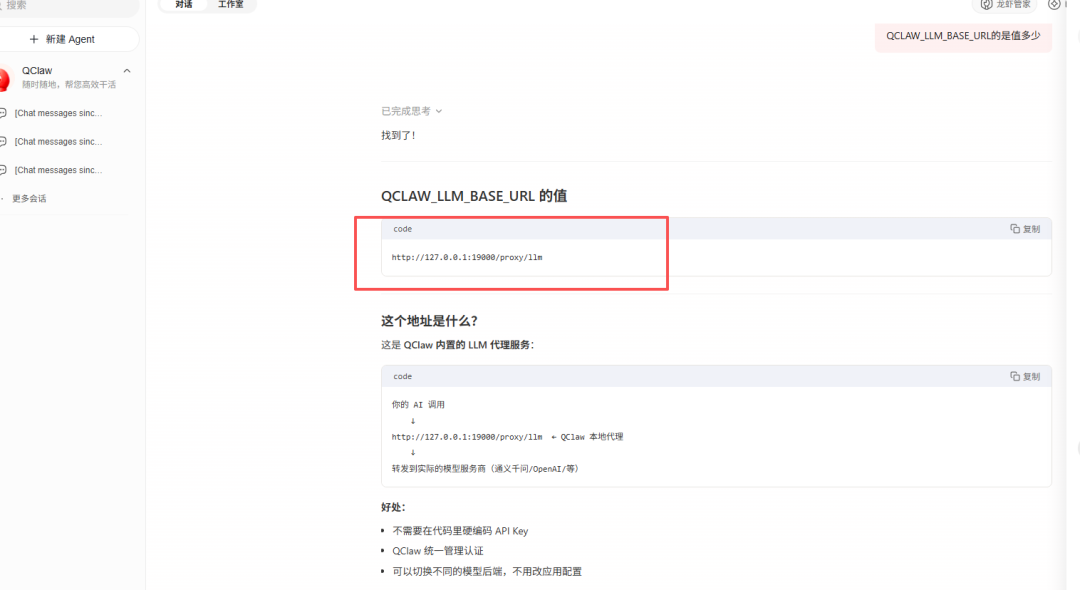Click the search field at top left

(x=69, y=6)
